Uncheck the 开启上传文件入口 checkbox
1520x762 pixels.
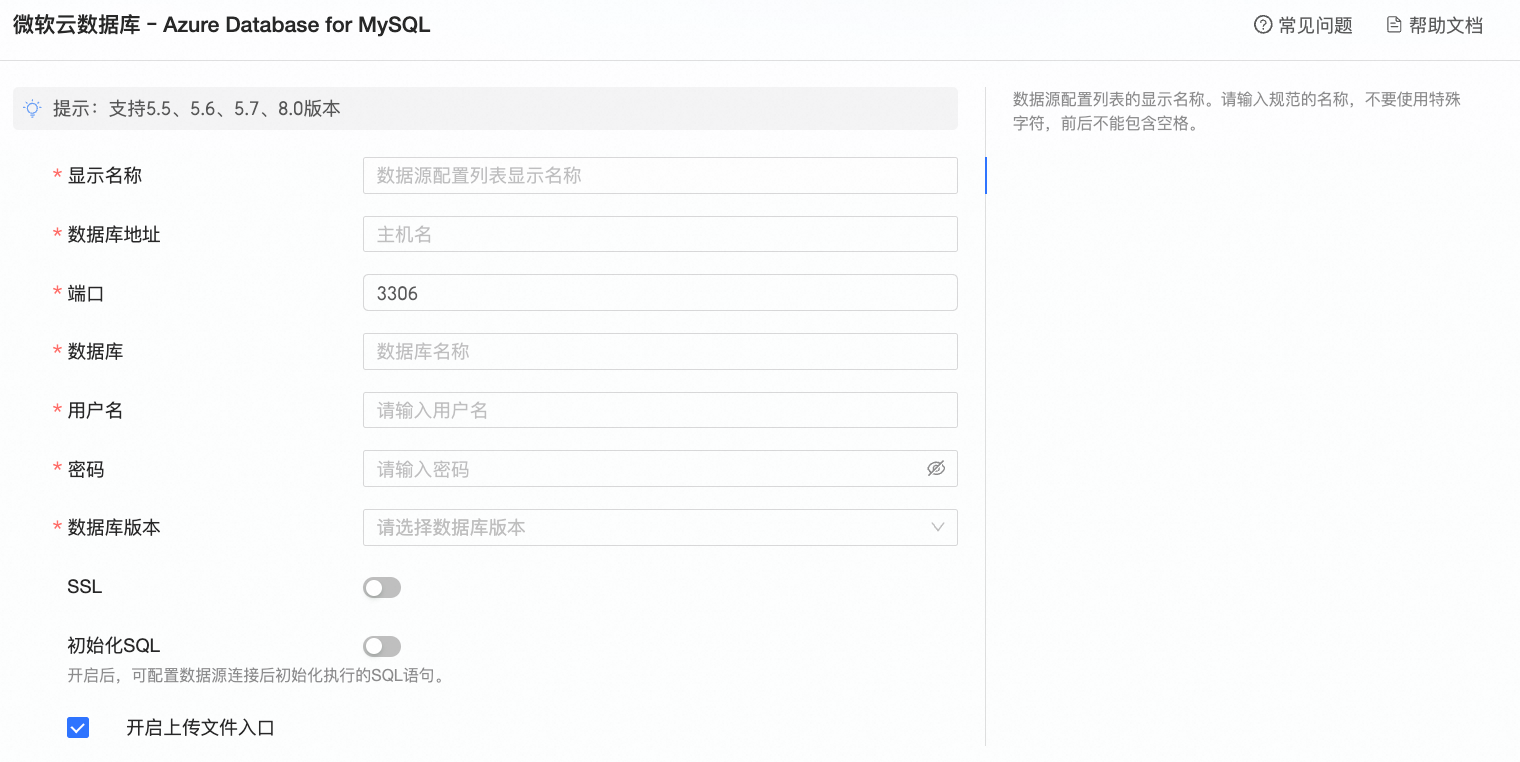[x=78, y=727]
